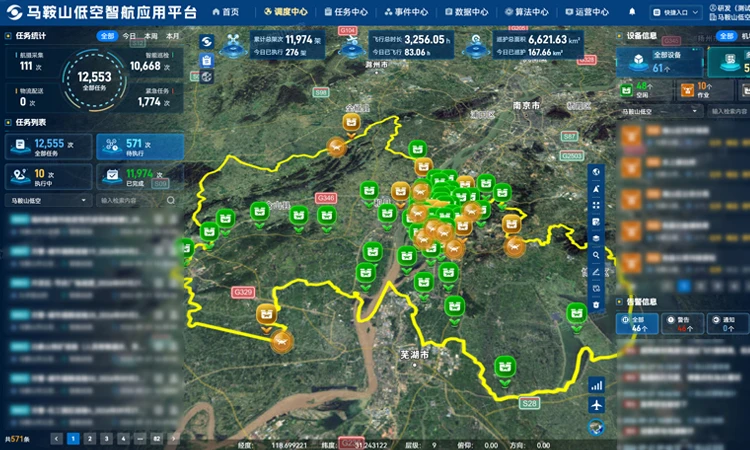
Task: Open the 首页 home menu
Action: 226,11
